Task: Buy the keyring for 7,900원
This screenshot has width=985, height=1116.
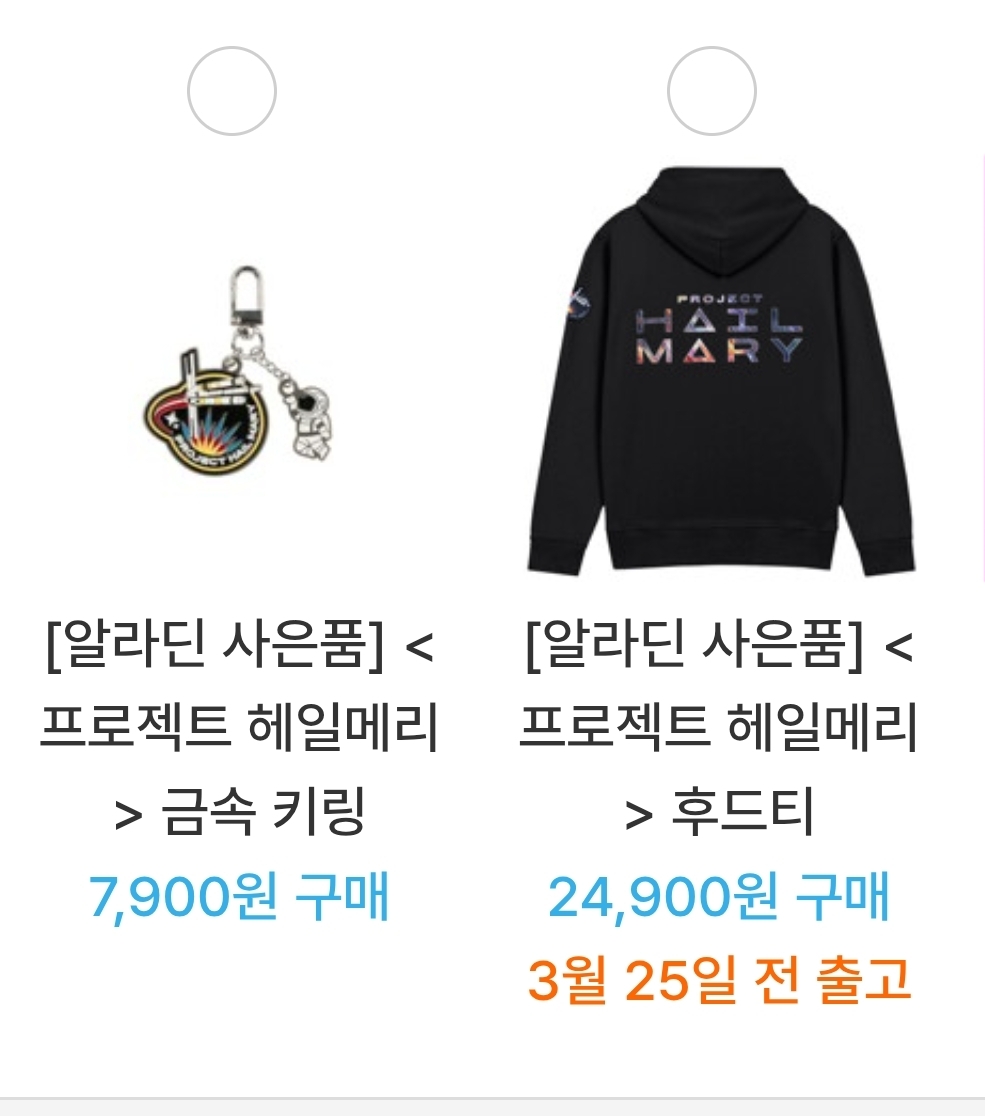Action: (239, 897)
